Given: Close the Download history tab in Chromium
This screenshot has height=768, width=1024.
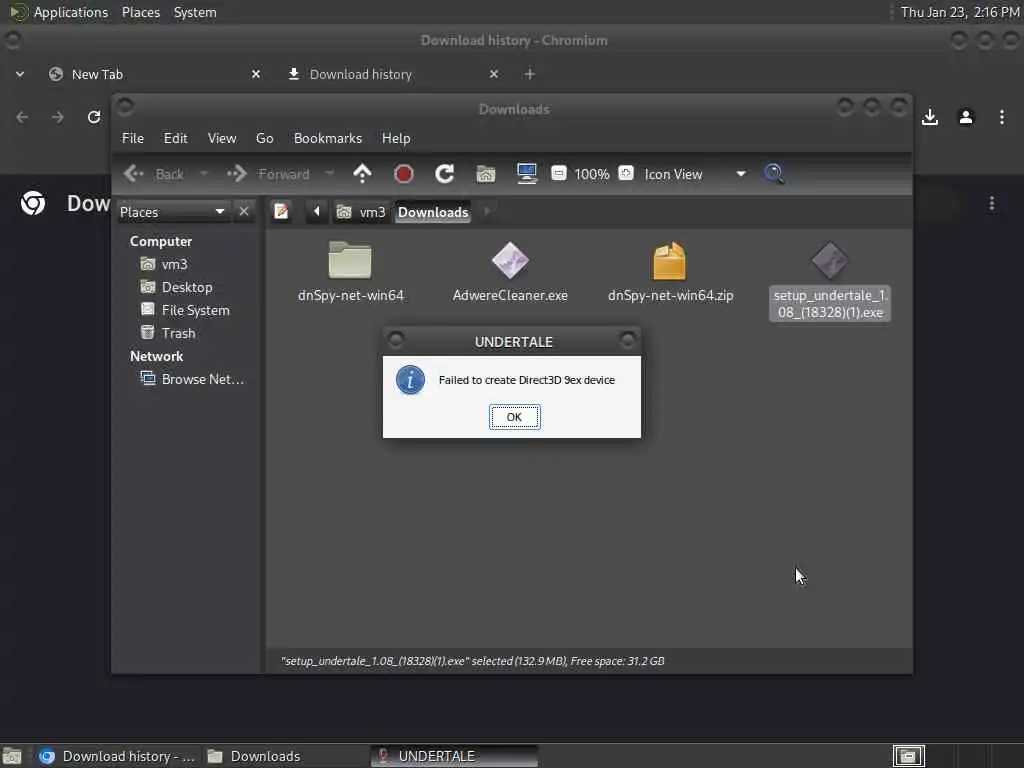Looking at the screenshot, I should 494,74.
